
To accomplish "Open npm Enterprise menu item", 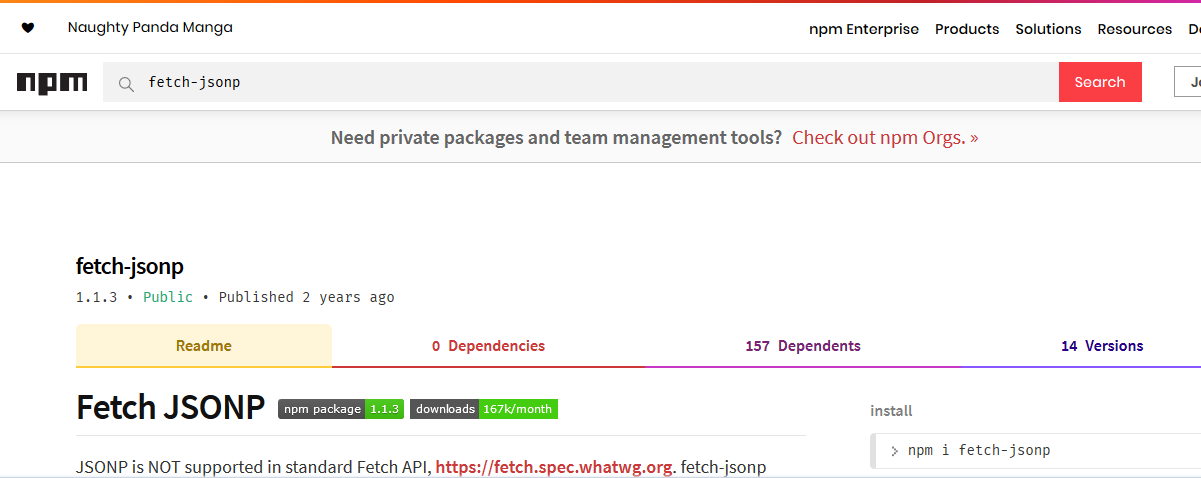I will (864, 29).
